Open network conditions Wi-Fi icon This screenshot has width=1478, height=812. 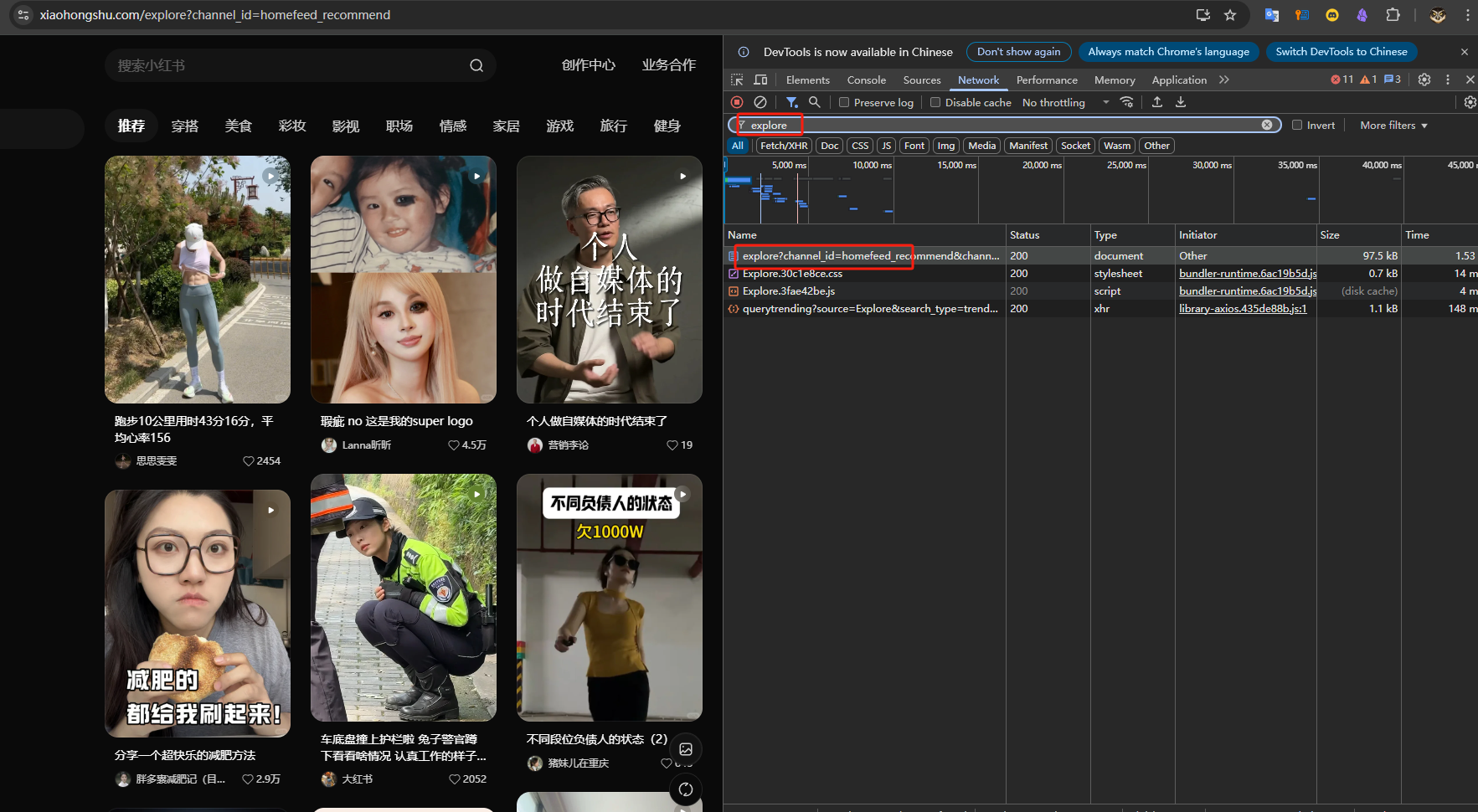1127,102
